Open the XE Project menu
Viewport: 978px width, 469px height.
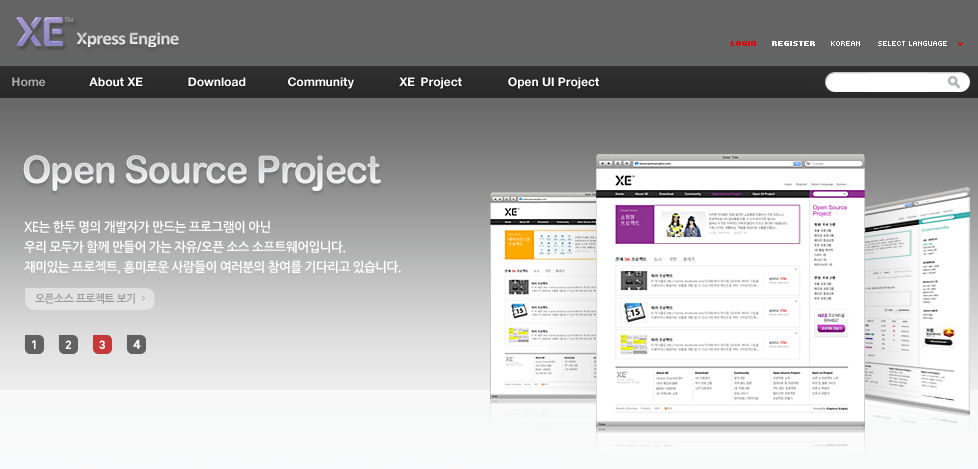pyautogui.click(x=430, y=82)
